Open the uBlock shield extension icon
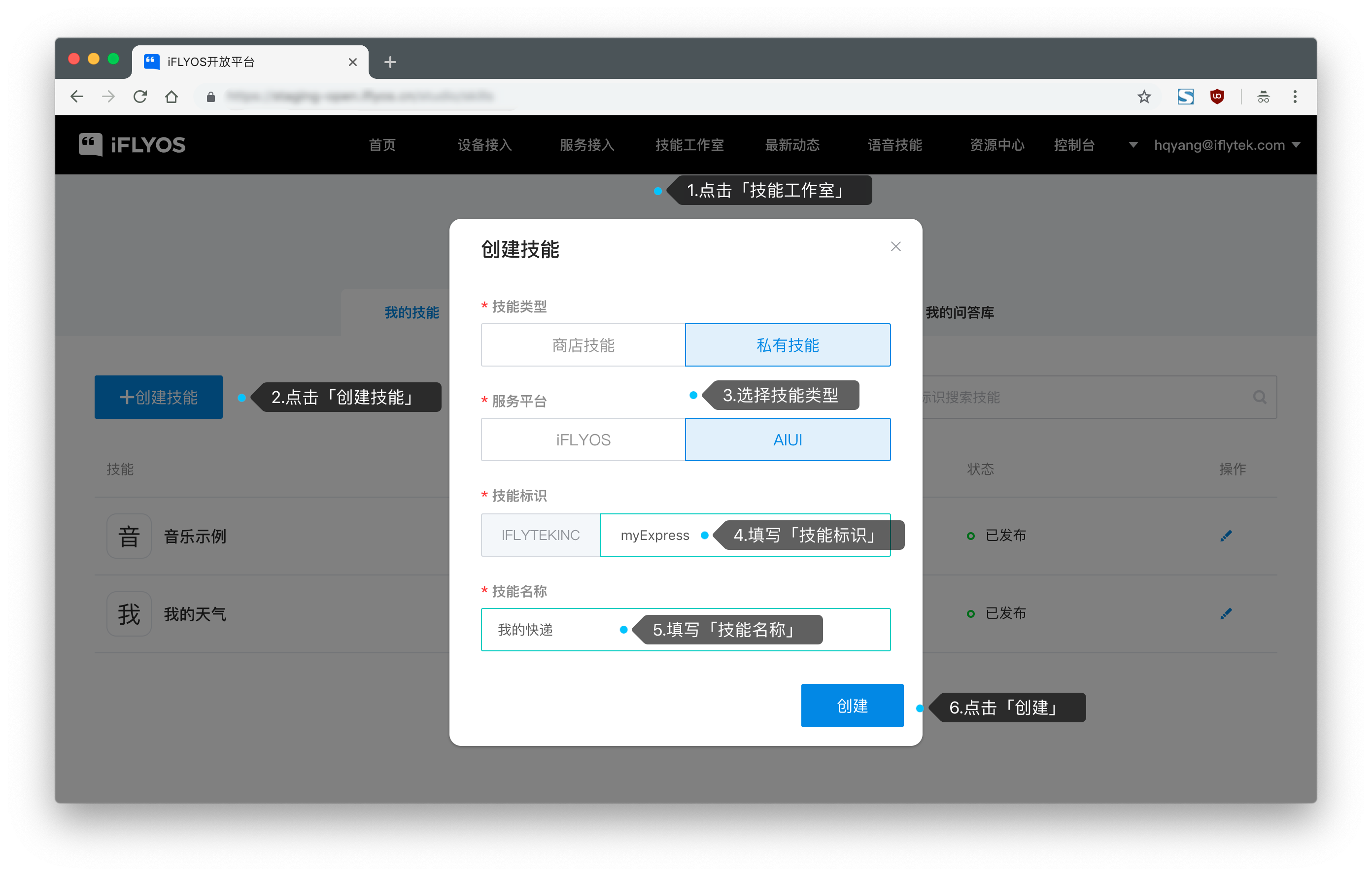The width and height of the screenshot is (1372, 876). pyautogui.click(x=1217, y=97)
